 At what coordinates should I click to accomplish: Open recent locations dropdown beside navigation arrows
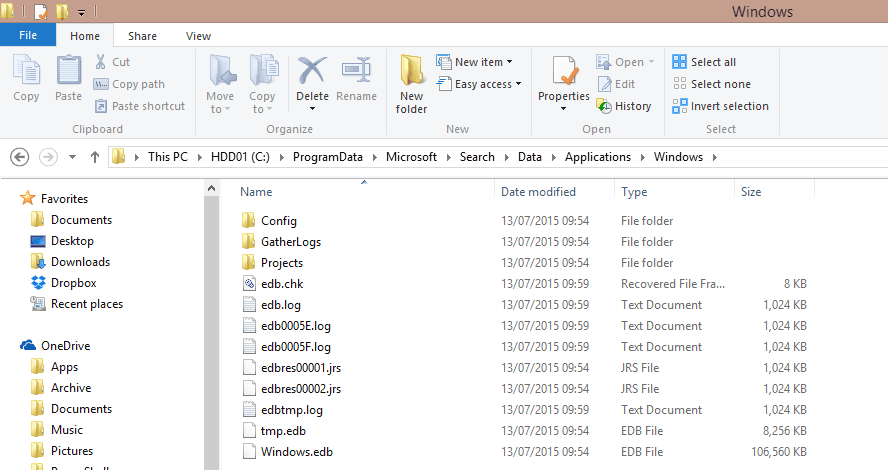72,157
